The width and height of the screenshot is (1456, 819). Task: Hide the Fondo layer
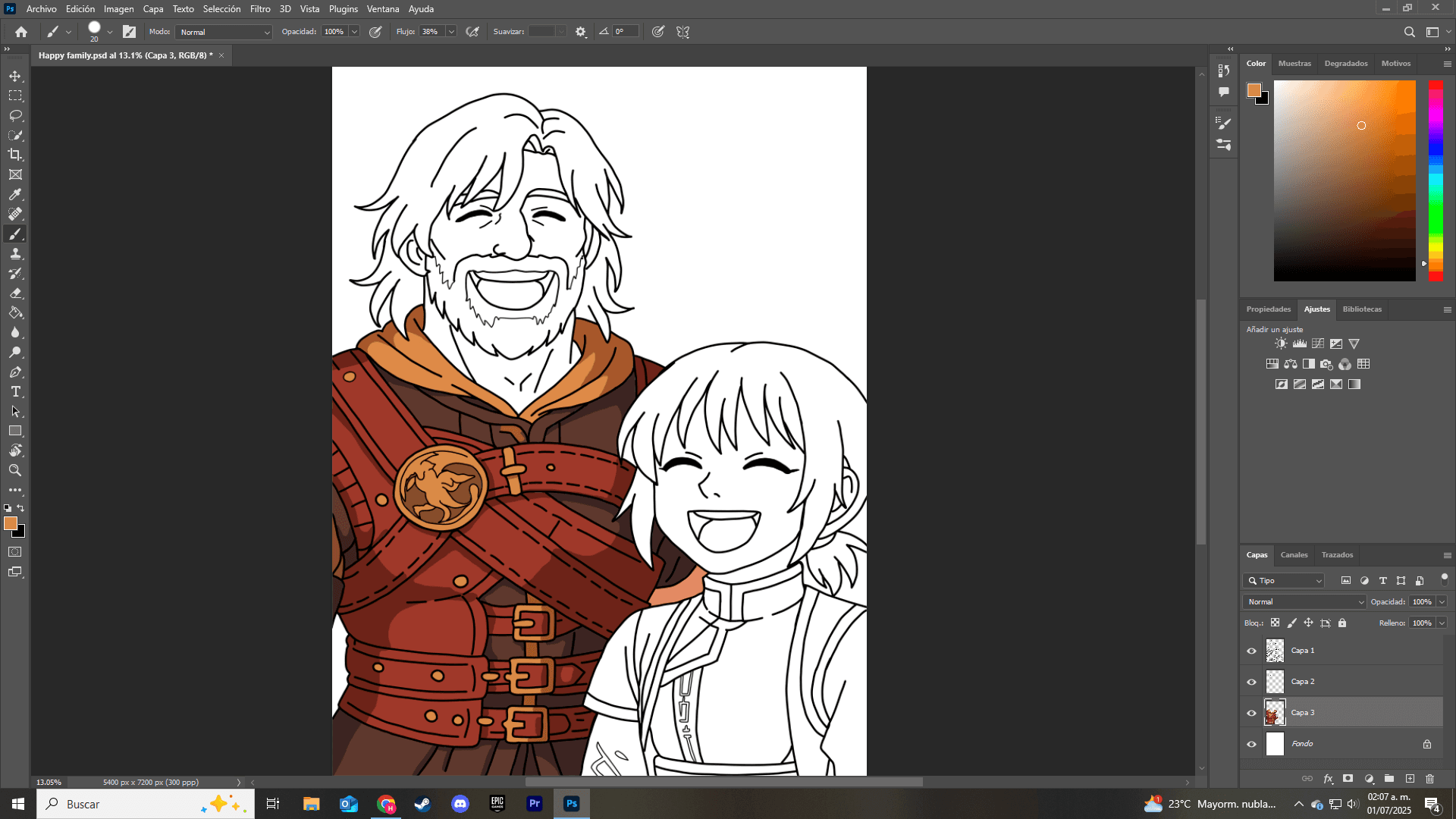tap(1251, 744)
